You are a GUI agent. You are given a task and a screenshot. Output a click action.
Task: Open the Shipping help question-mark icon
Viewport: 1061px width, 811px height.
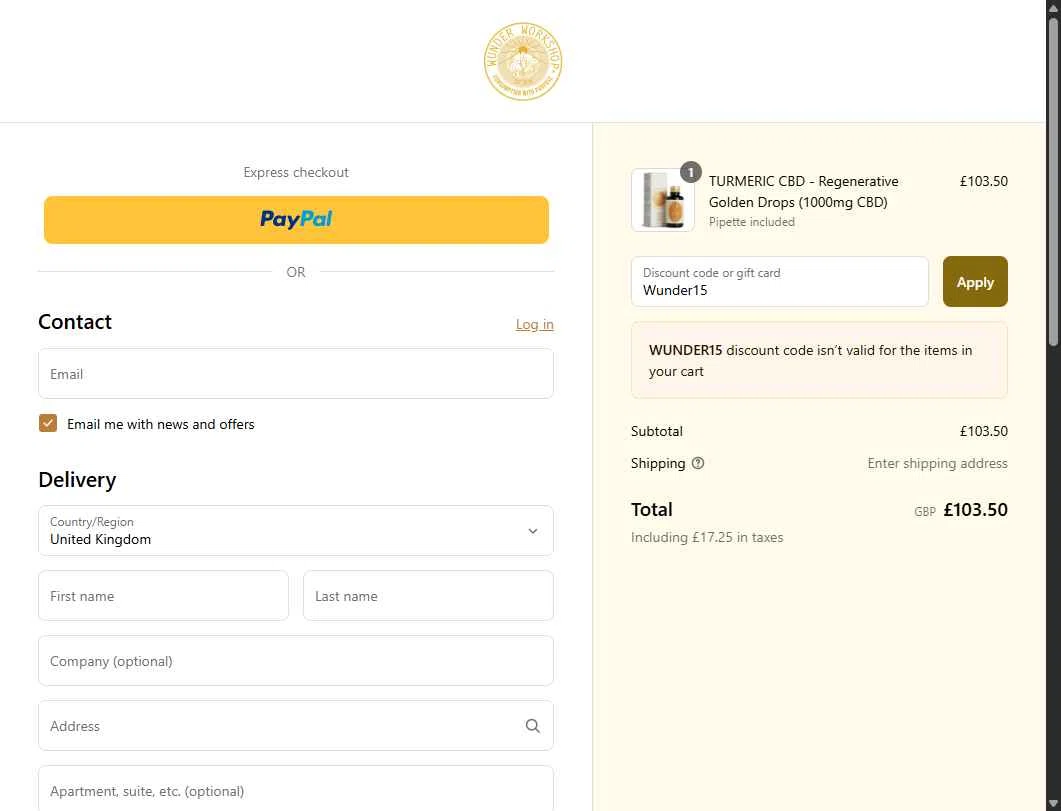pyautogui.click(x=698, y=463)
